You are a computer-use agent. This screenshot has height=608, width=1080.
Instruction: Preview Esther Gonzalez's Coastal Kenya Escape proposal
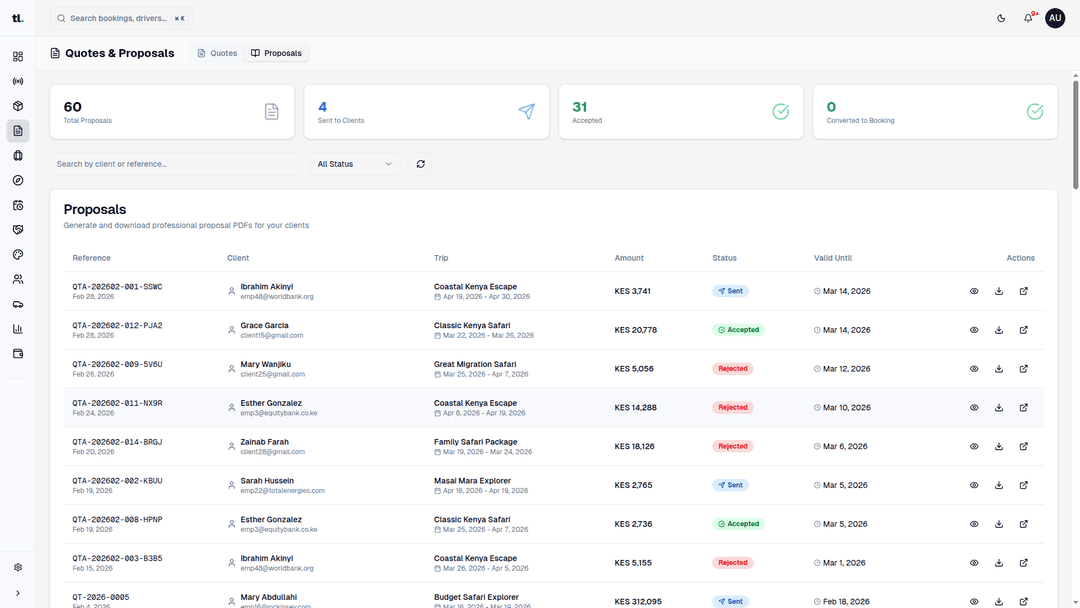point(974,408)
